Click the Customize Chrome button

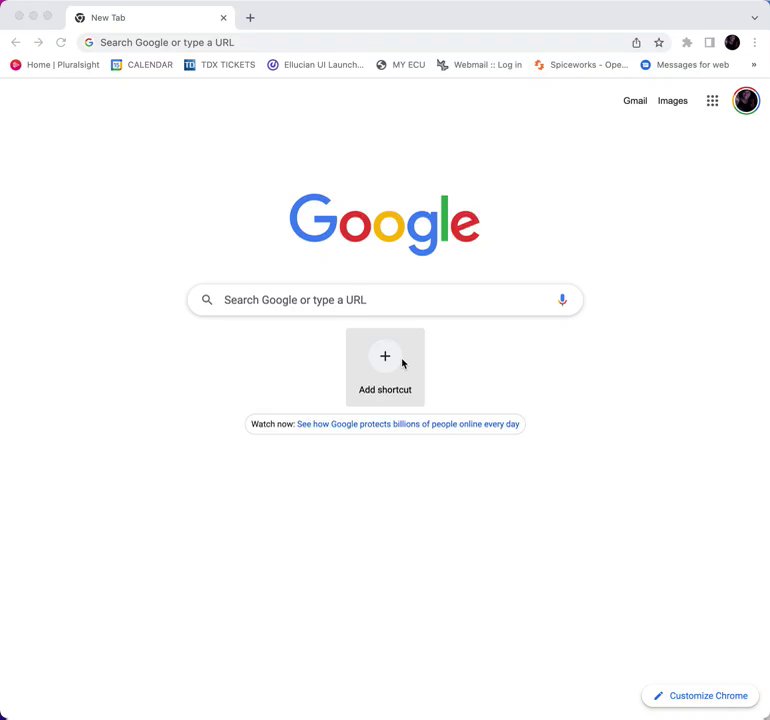[x=700, y=695]
